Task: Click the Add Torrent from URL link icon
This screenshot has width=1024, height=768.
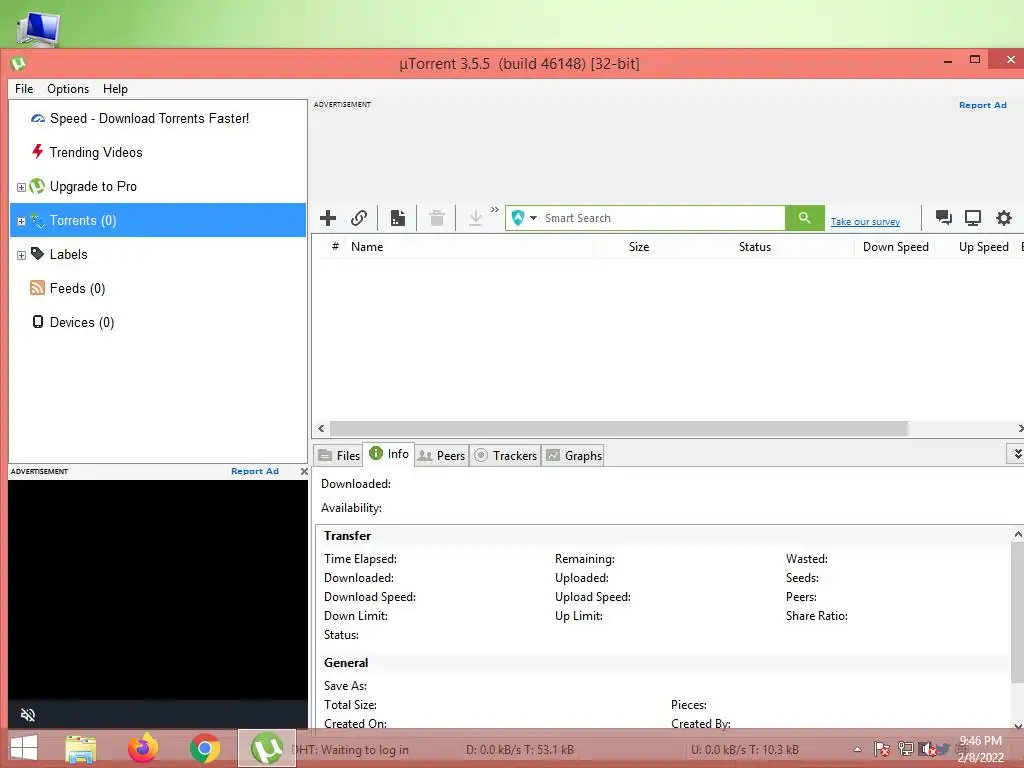Action: click(359, 218)
